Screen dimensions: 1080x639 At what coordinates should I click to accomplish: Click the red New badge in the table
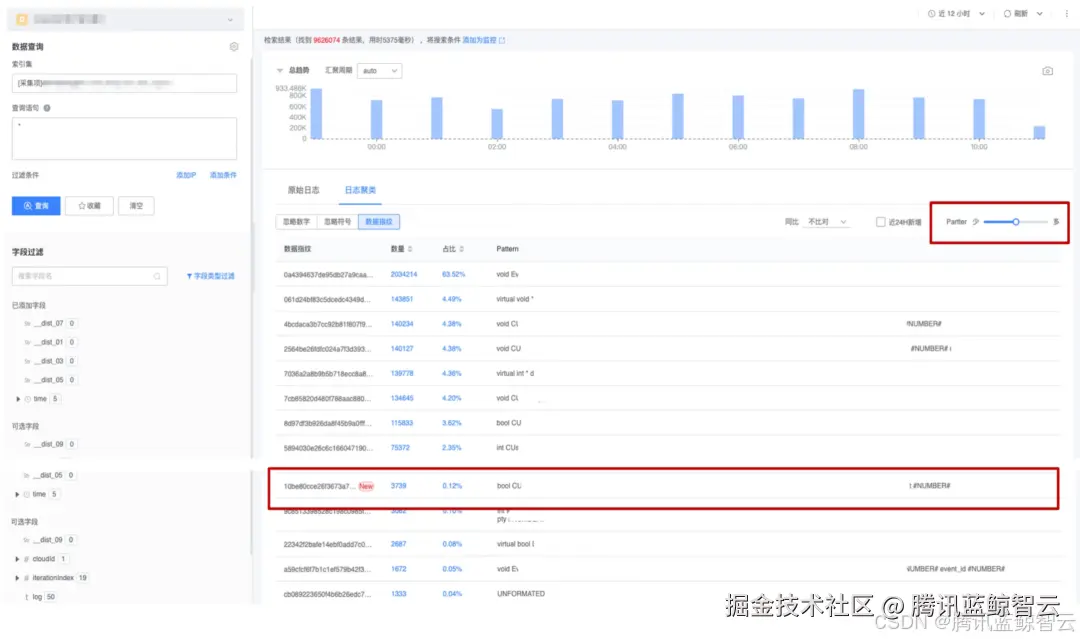coord(366,487)
